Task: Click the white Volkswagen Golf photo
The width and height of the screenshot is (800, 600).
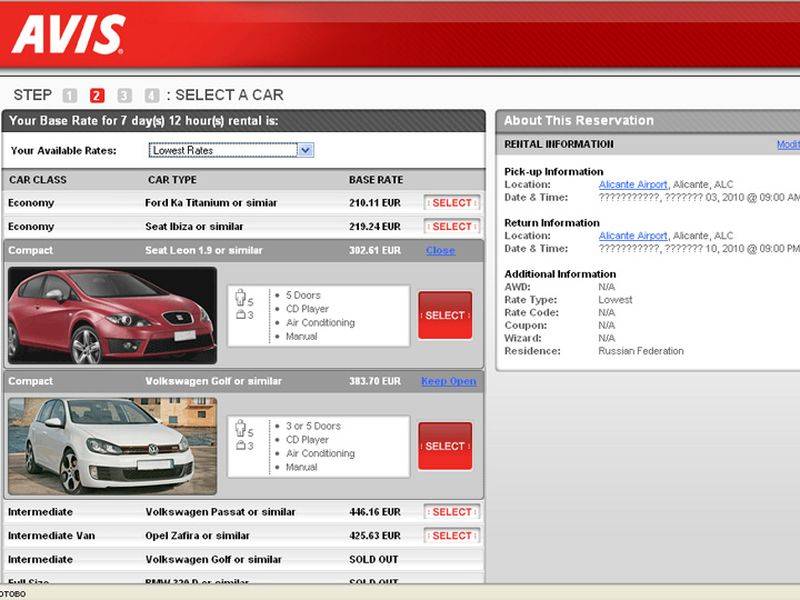Action: (x=112, y=446)
